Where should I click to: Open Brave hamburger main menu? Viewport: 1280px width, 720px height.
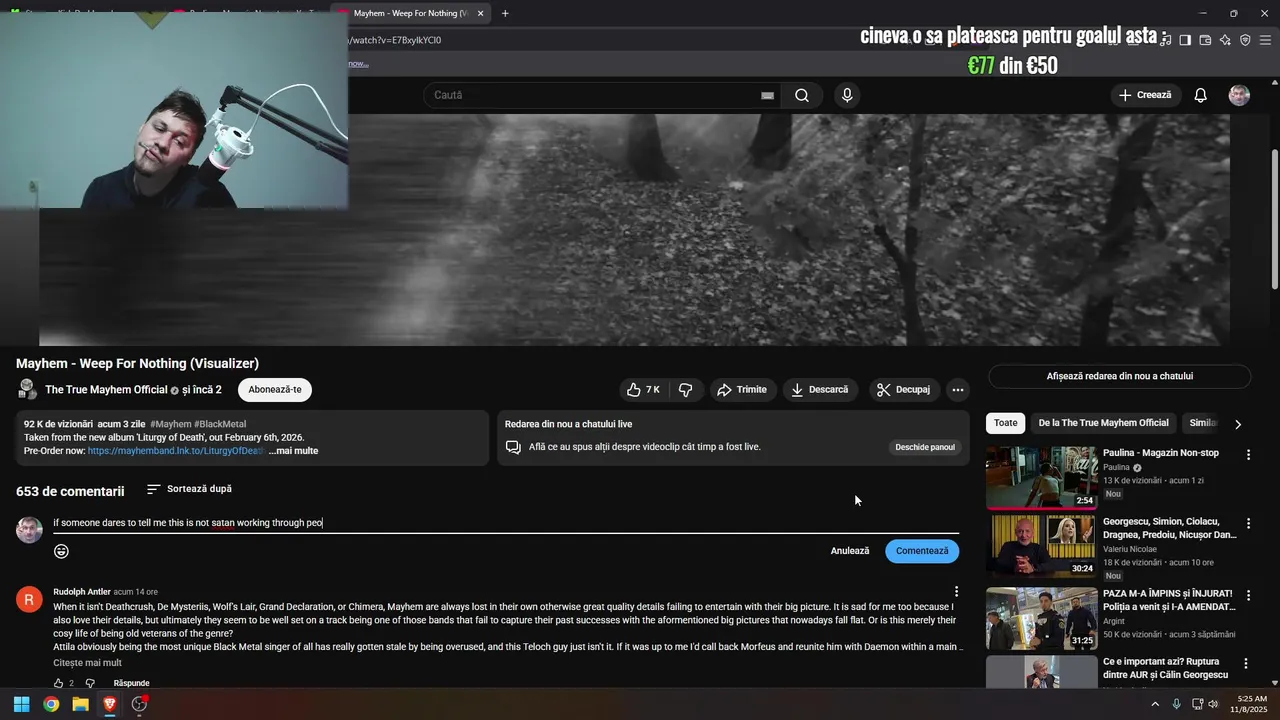click(1265, 40)
